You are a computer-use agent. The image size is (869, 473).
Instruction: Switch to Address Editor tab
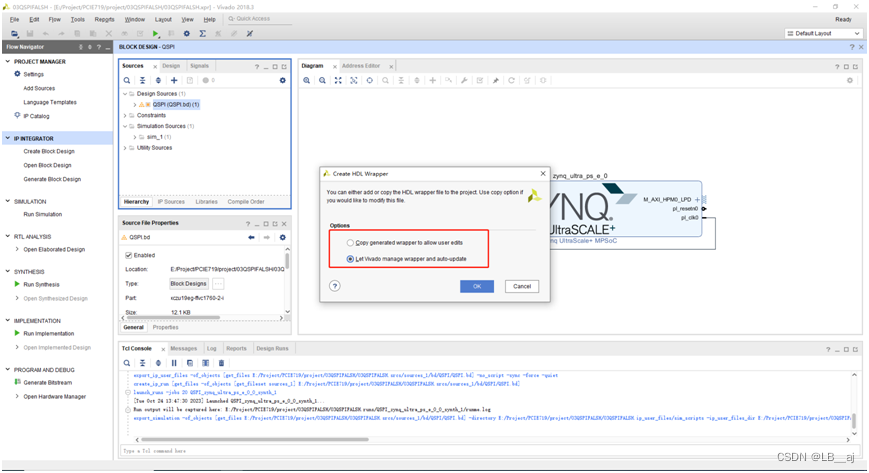tap(361, 66)
